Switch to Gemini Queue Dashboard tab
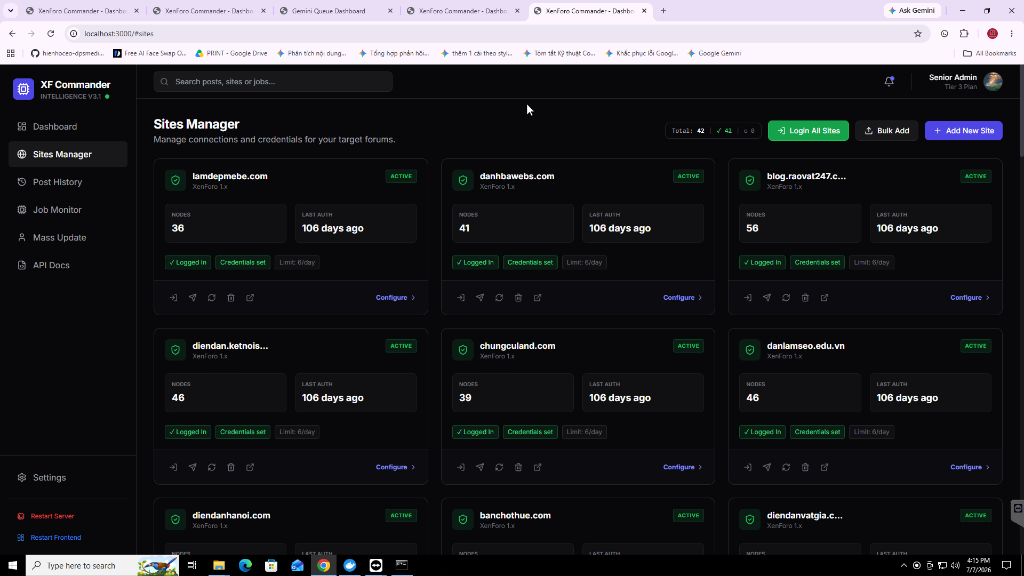This screenshot has width=1024, height=576. click(336, 11)
